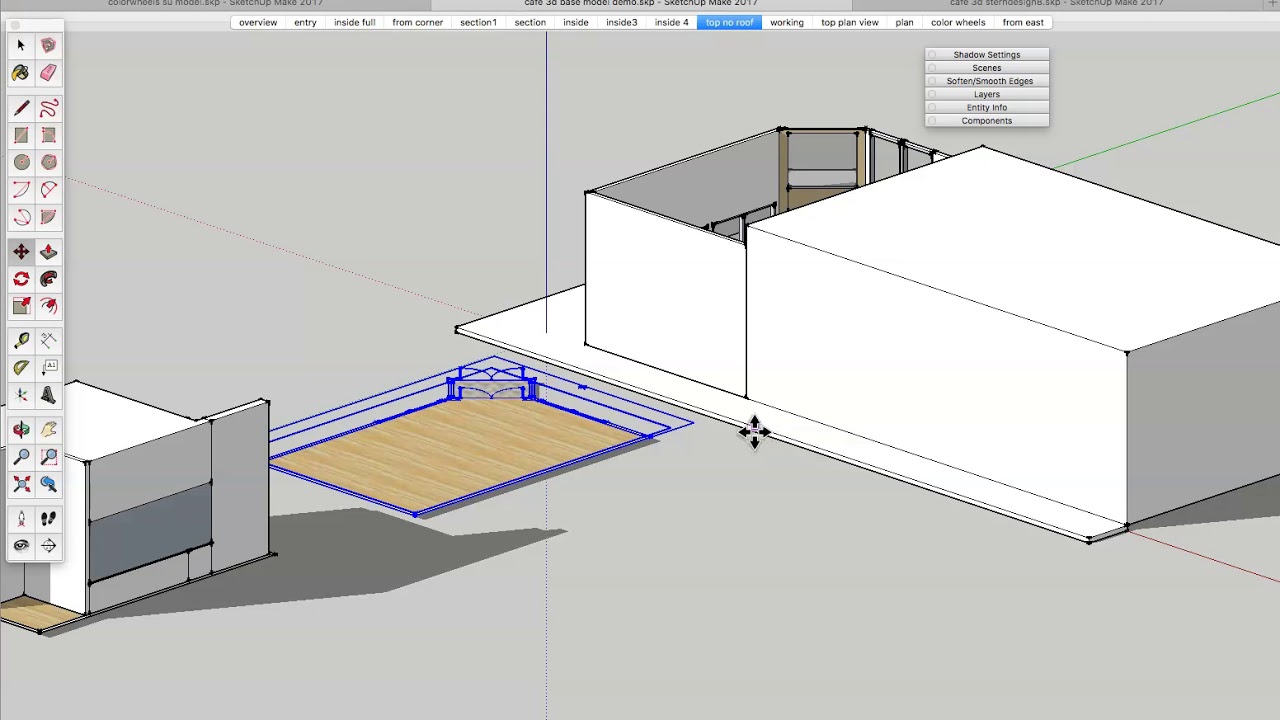Switch to the overview scene tab
The width and height of the screenshot is (1280, 720).
coord(258,22)
